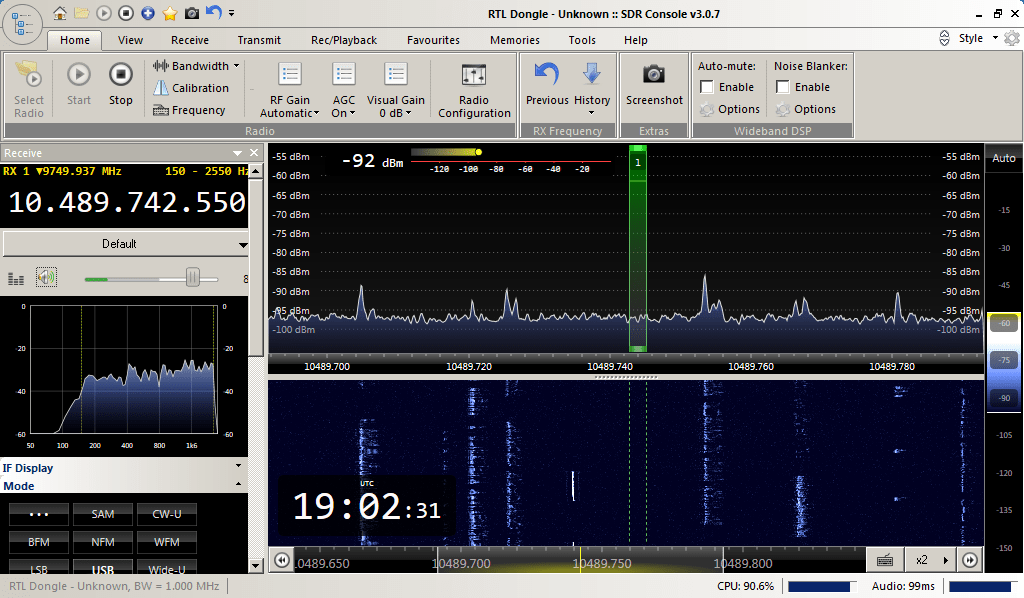This screenshot has width=1024, height=598.
Task: Click the stop icon in the title bar
Action: pos(126,12)
